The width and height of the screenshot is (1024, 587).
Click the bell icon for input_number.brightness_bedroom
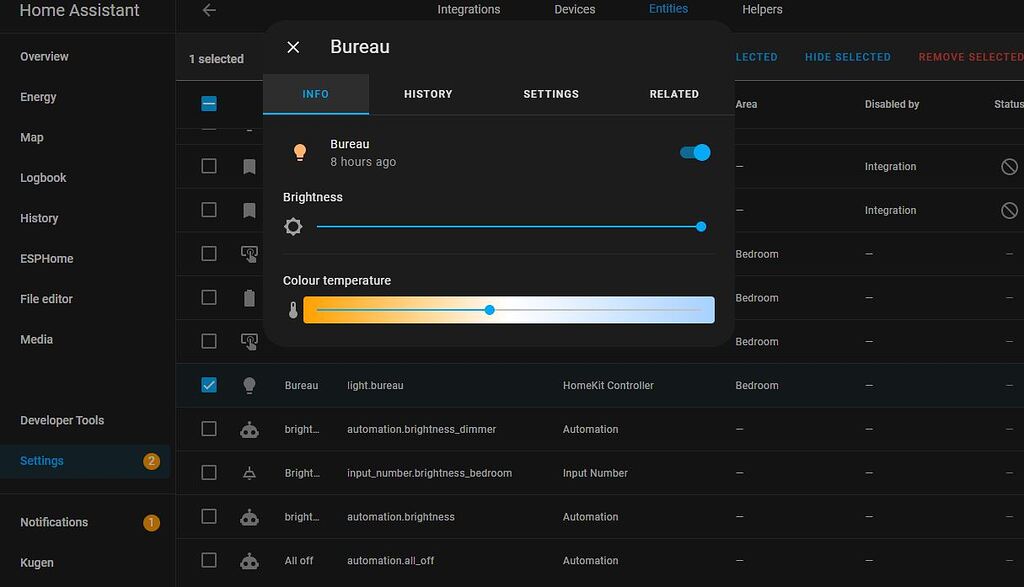(249, 472)
